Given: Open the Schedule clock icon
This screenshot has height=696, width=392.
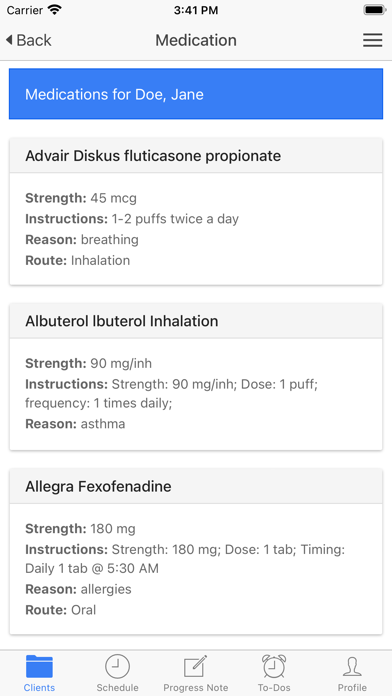Looking at the screenshot, I should pyautogui.click(x=117, y=666).
